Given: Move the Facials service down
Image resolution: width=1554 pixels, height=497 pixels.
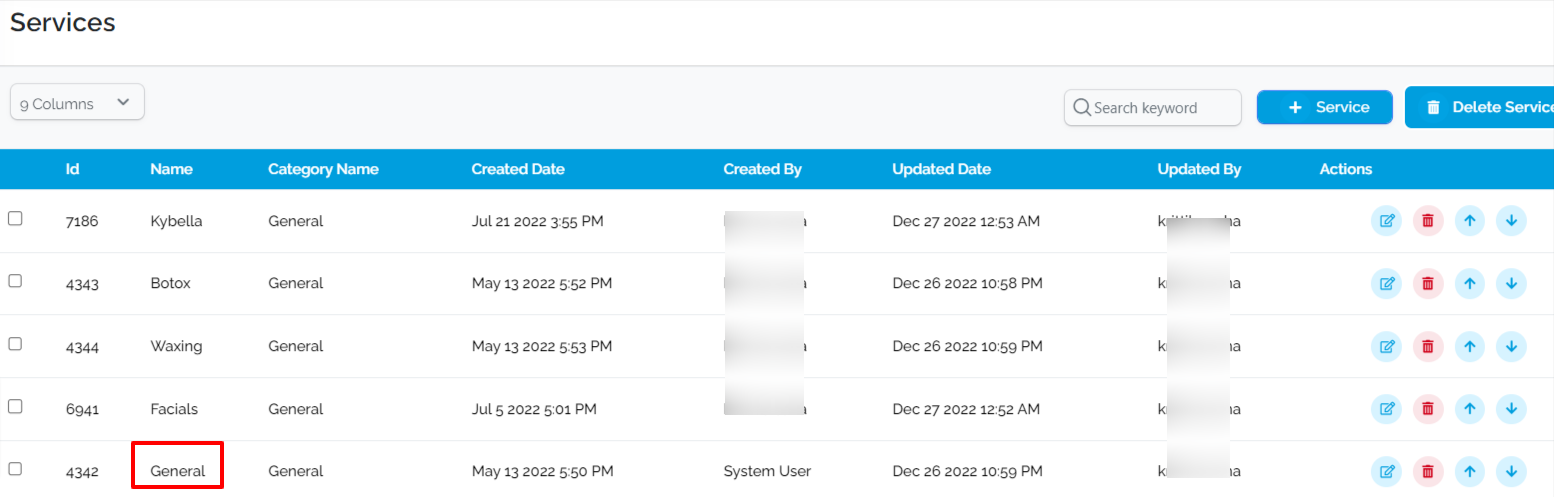Looking at the screenshot, I should (1511, 409).
